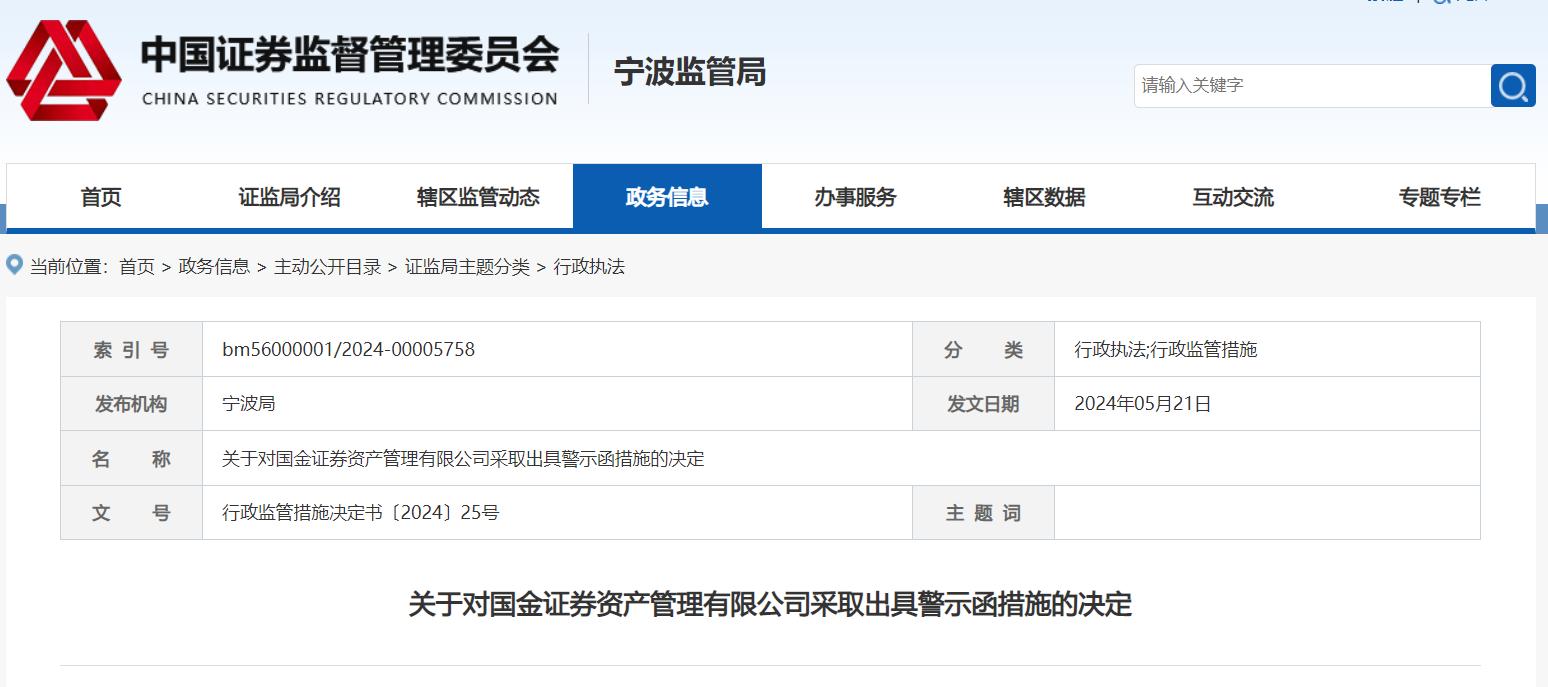
Task: Open the 首页 navigation tab
Action: [x=101, y=198]
